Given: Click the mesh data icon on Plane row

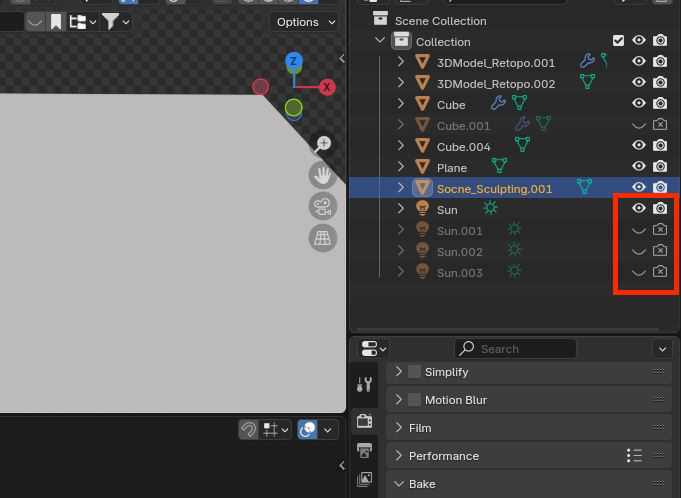Looking at the screenshot, I should point(499,165).
